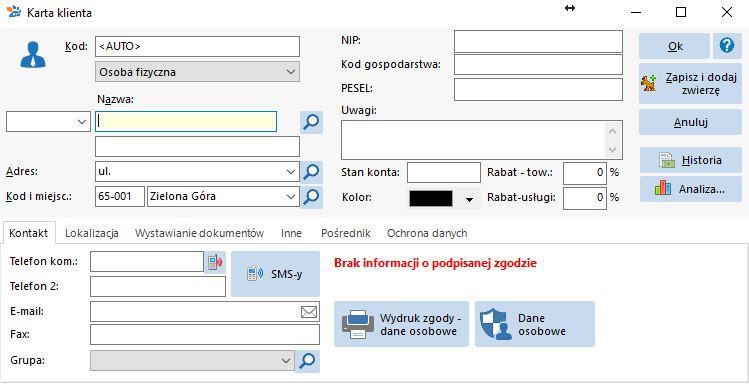Open the Historia button
The image size is (749, 389).
691,160
